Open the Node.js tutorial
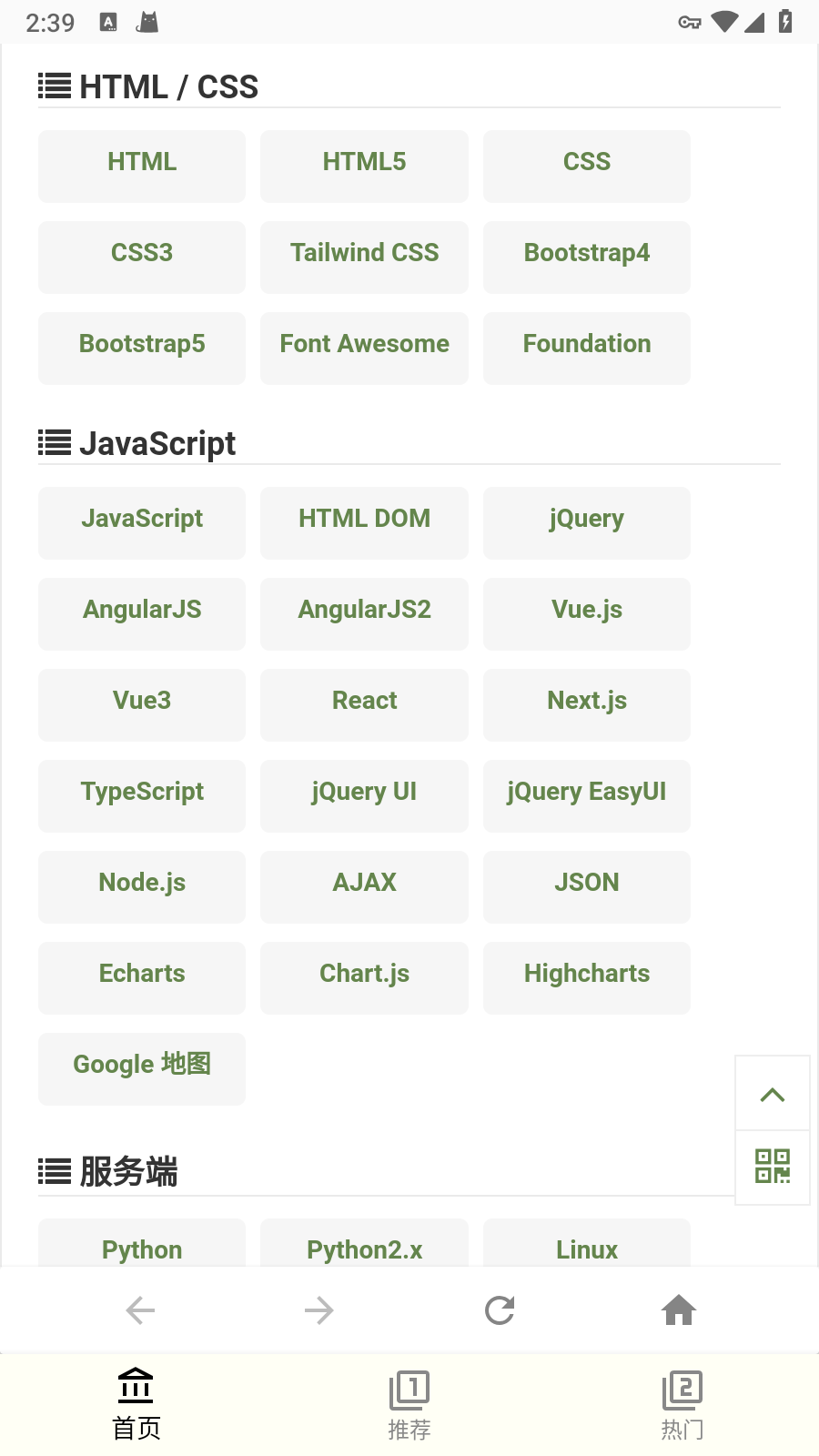This screenshot has width=819, height=1456. coord(142,886)
